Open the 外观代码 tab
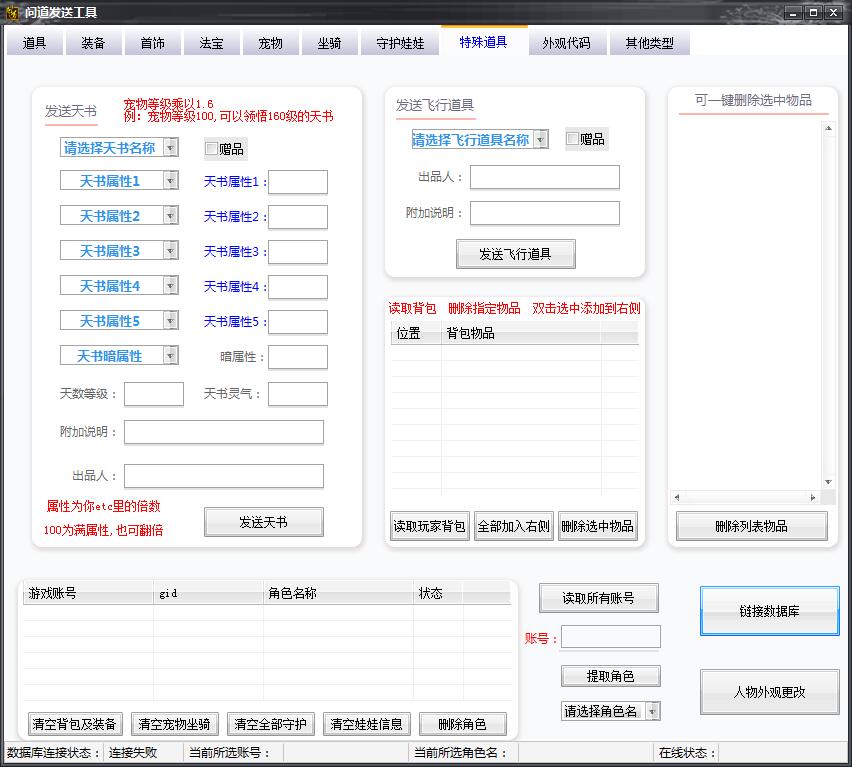 coord(566,44)
